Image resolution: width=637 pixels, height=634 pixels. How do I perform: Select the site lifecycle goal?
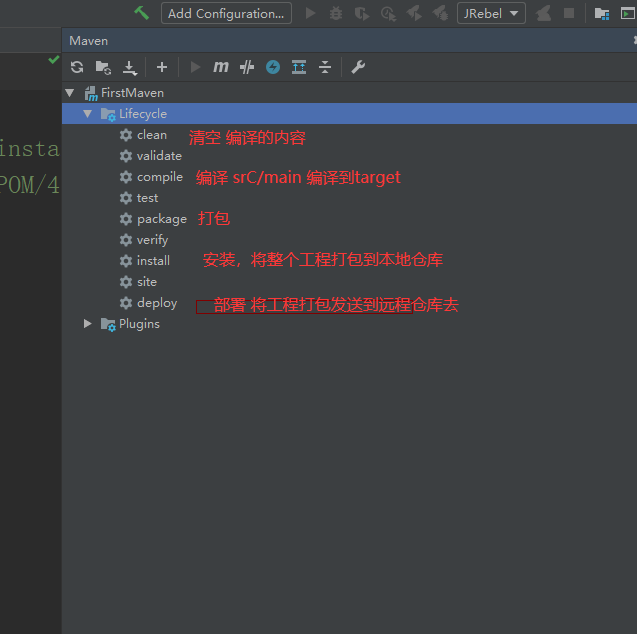147,282
